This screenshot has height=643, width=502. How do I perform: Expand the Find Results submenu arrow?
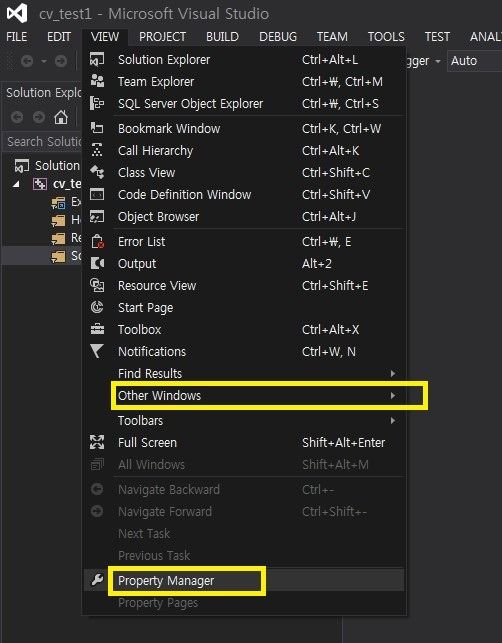tap(392, 374)
